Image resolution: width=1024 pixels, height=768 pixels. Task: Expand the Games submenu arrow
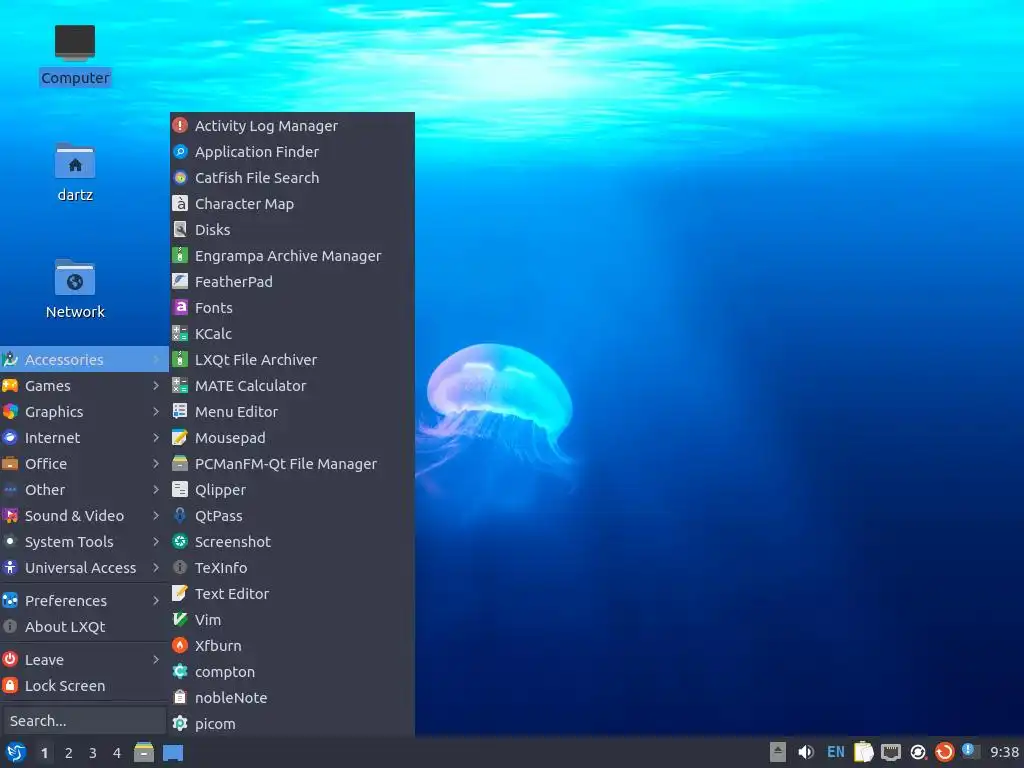tap(156, 385)
